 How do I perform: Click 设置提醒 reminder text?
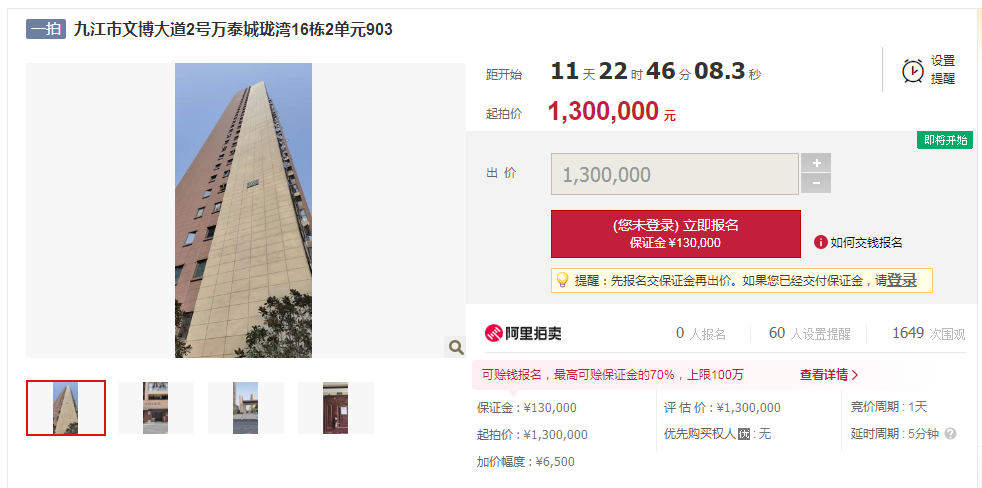pyautogui.click(x=943, y=70)
